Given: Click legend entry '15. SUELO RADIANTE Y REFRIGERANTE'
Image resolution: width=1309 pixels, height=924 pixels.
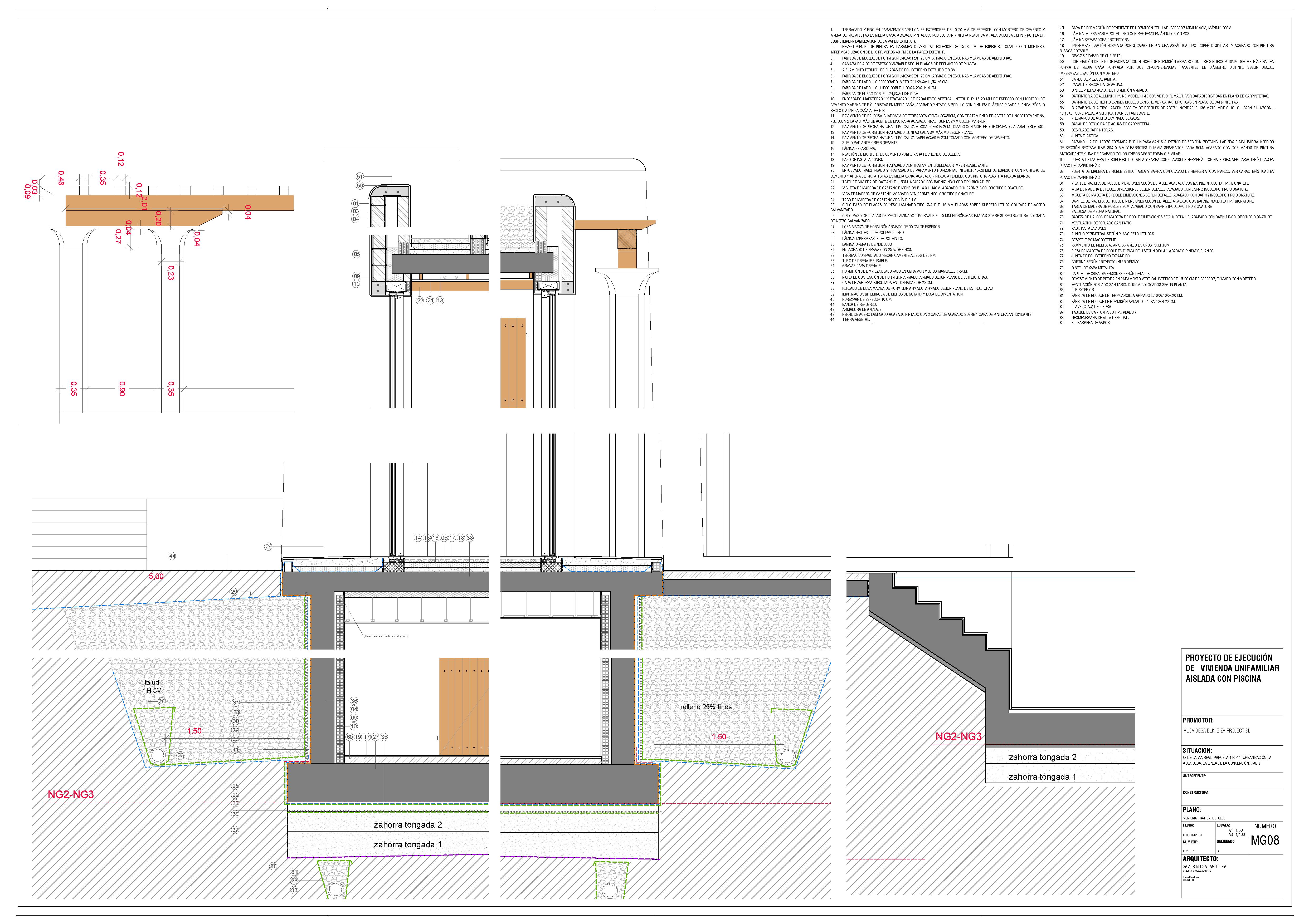Looking at the screenshot, I should tap(864, 143).
